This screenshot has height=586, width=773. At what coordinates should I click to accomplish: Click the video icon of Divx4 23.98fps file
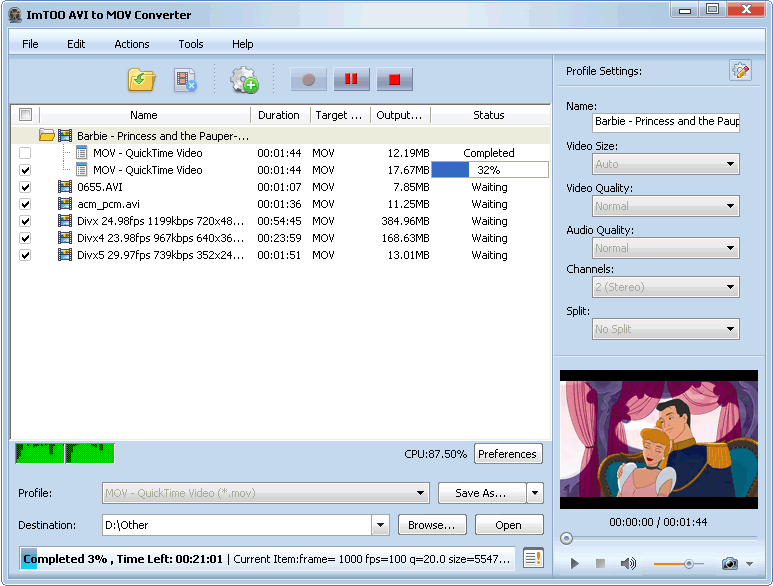(65, 238)
